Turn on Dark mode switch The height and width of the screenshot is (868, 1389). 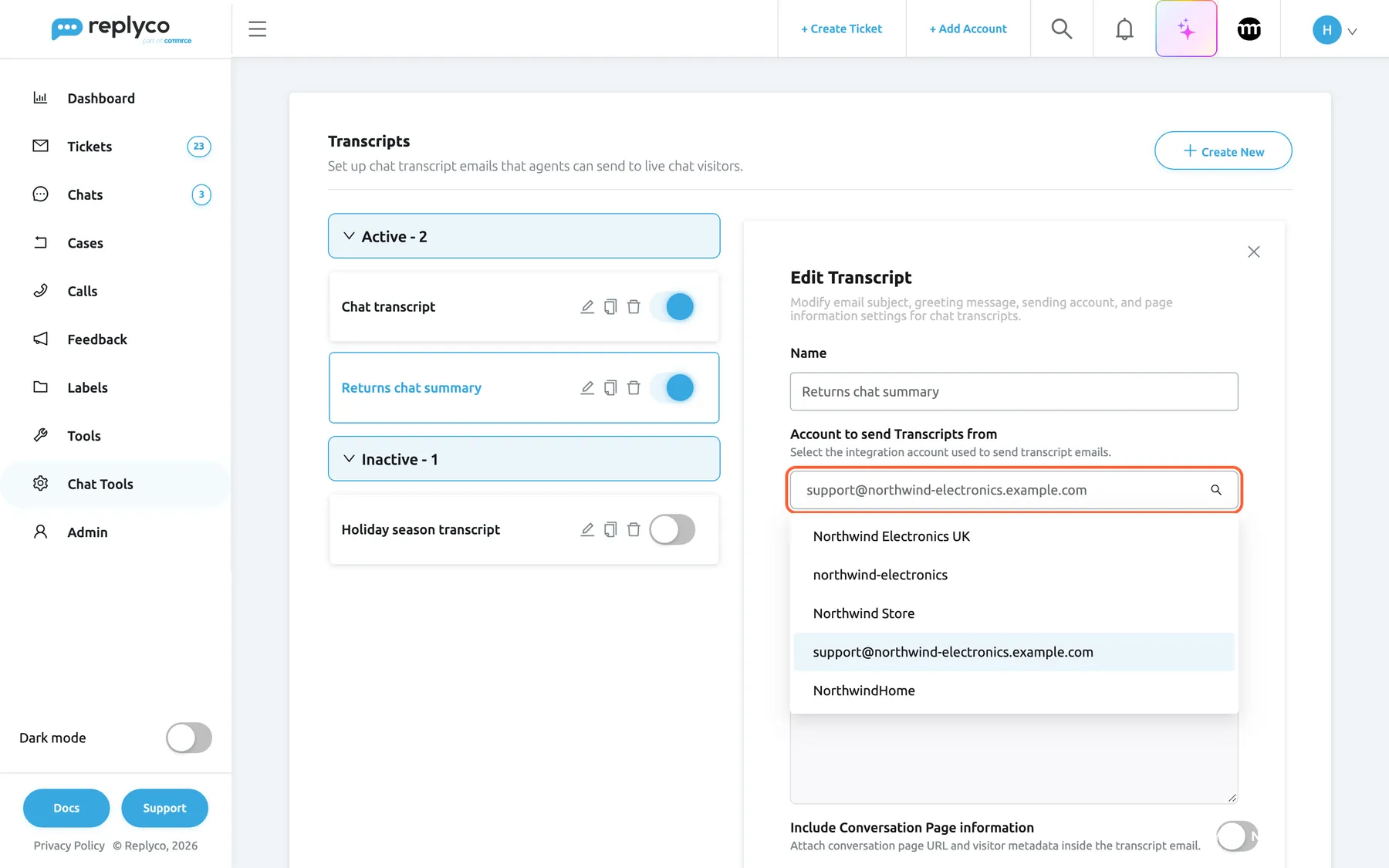pyautogui.click(x=189, y=738)
